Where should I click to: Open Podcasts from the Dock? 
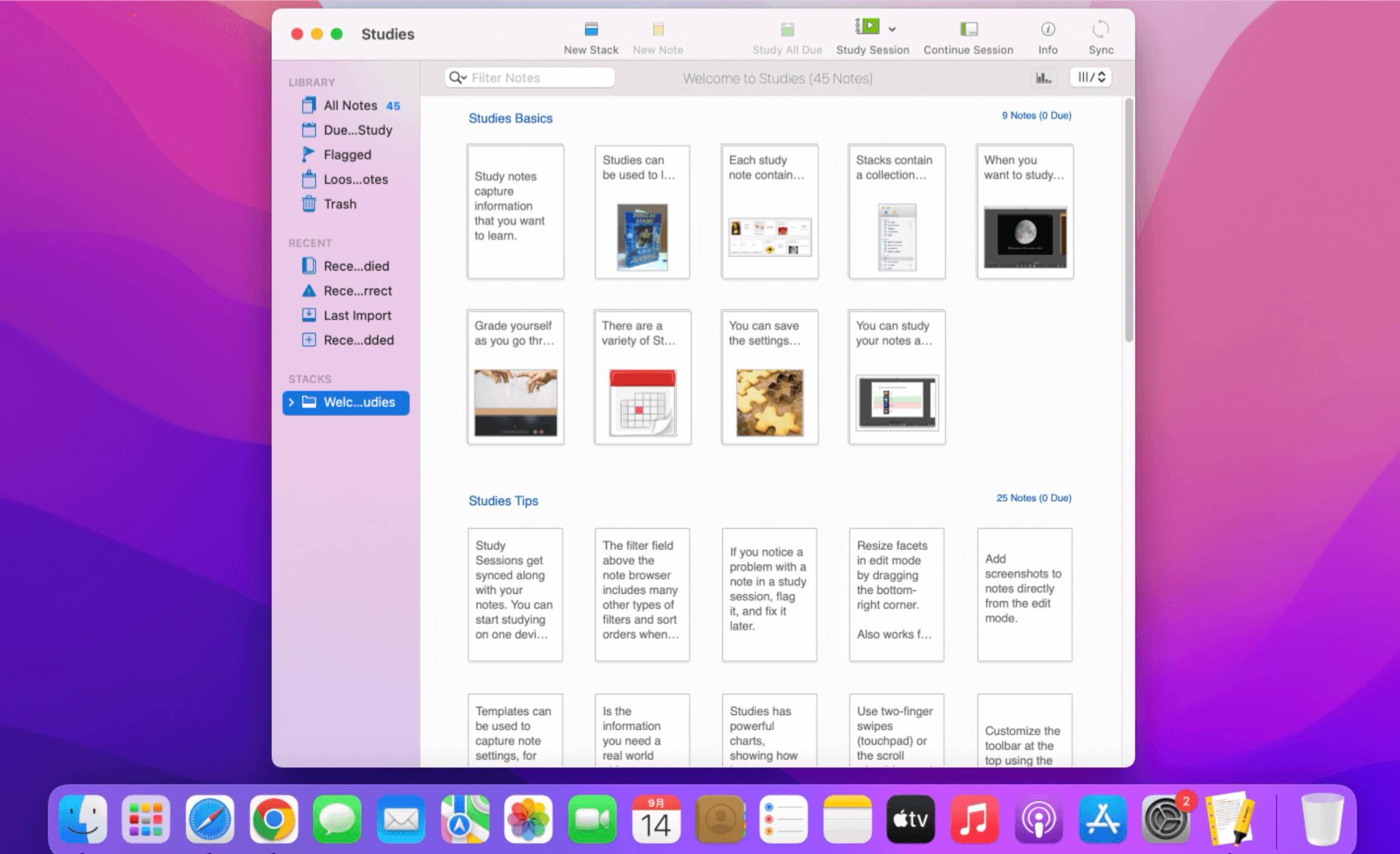[1038, 819]
